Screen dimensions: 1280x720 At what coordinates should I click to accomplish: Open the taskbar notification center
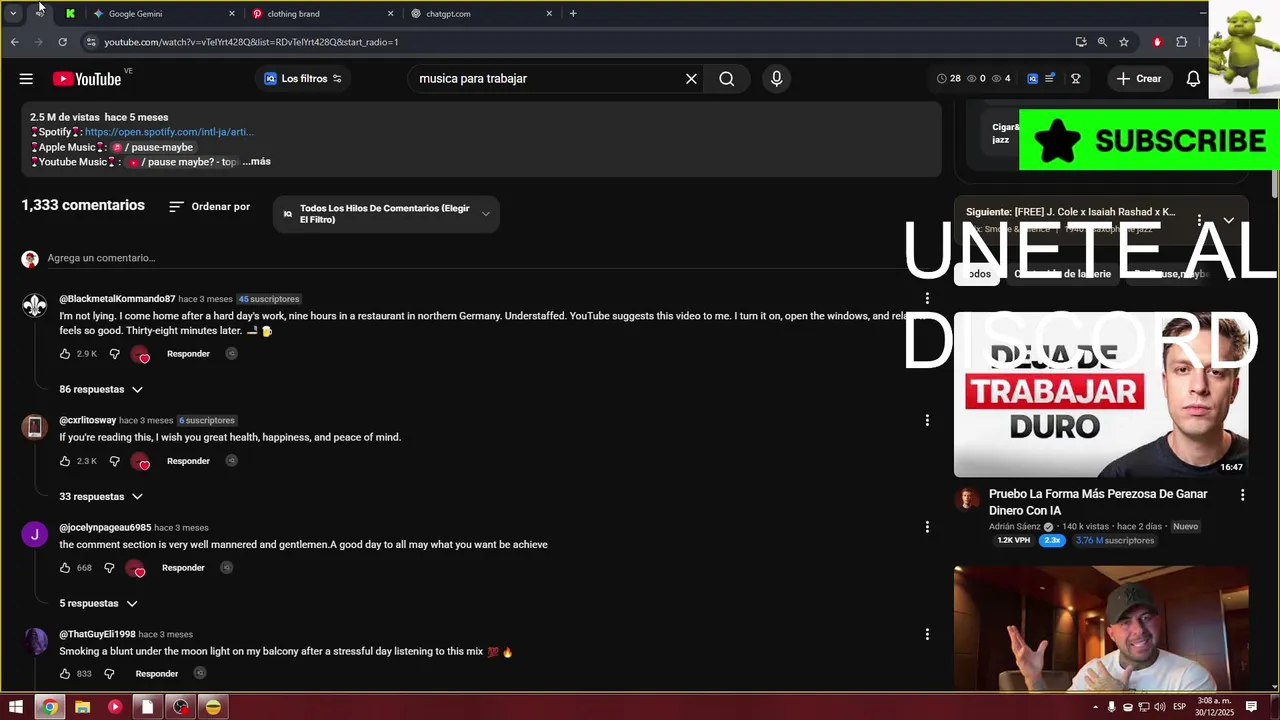click(x=1251, y=707)
